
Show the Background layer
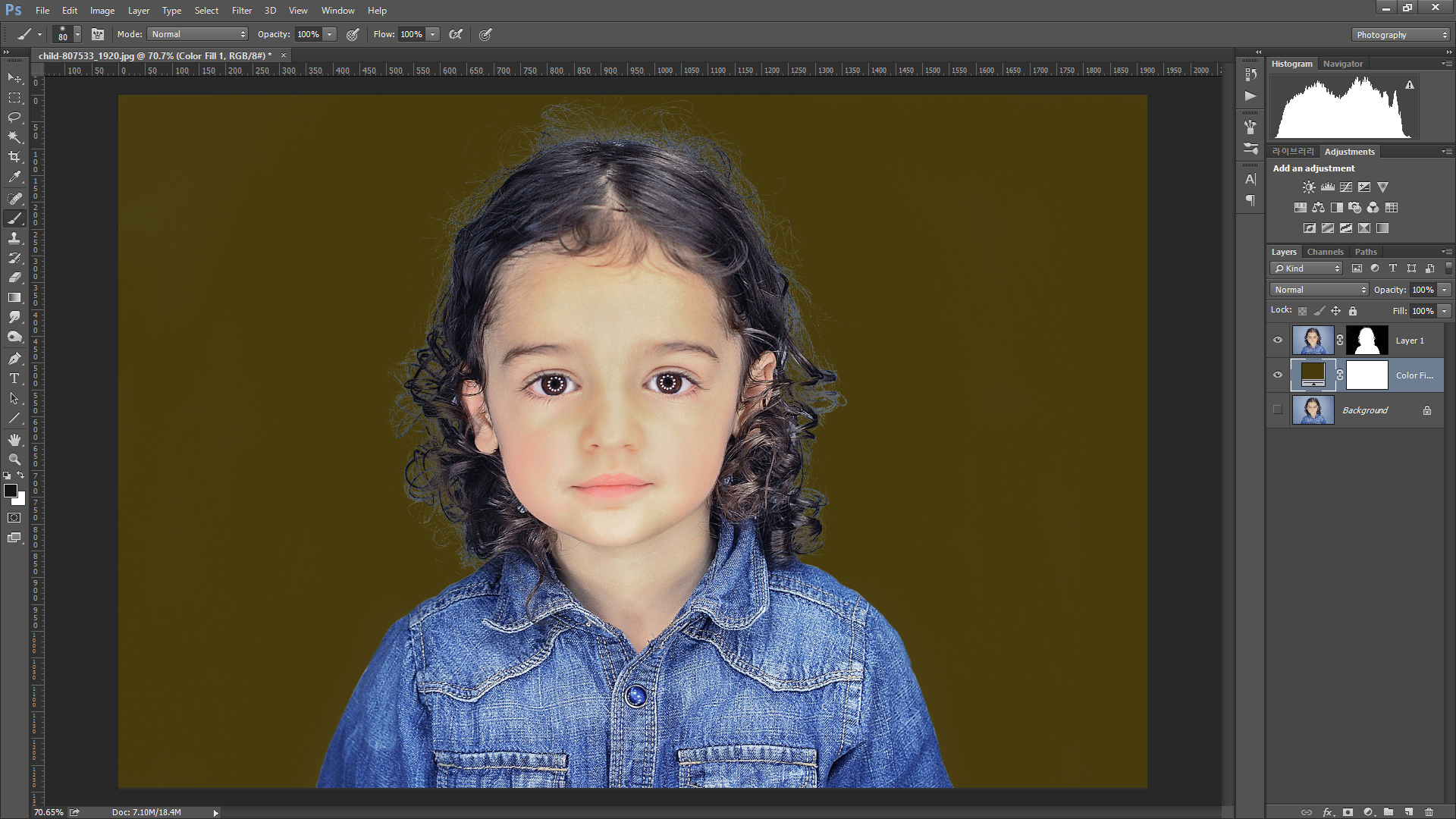[1278, 410]
